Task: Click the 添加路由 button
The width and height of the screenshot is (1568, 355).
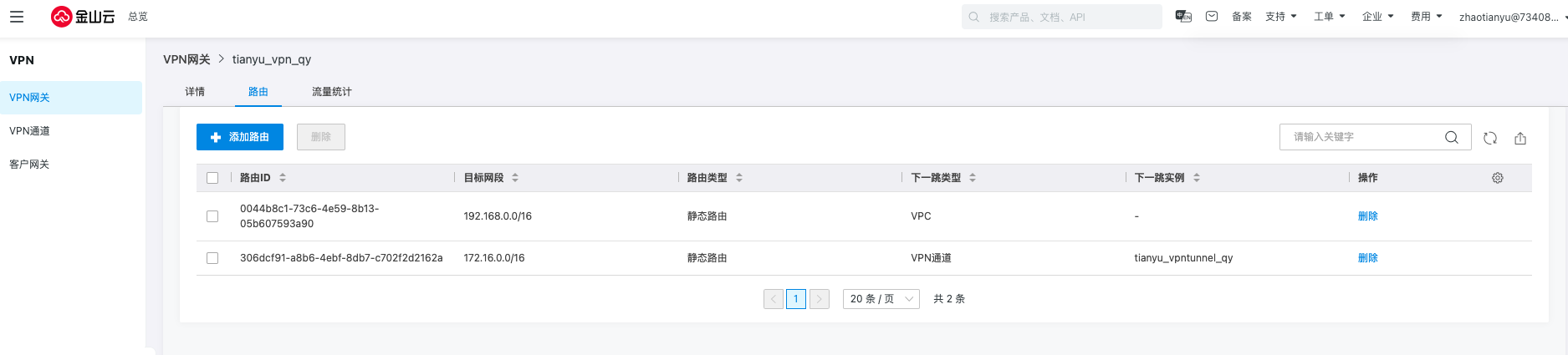Action: [x=240, y=137]
